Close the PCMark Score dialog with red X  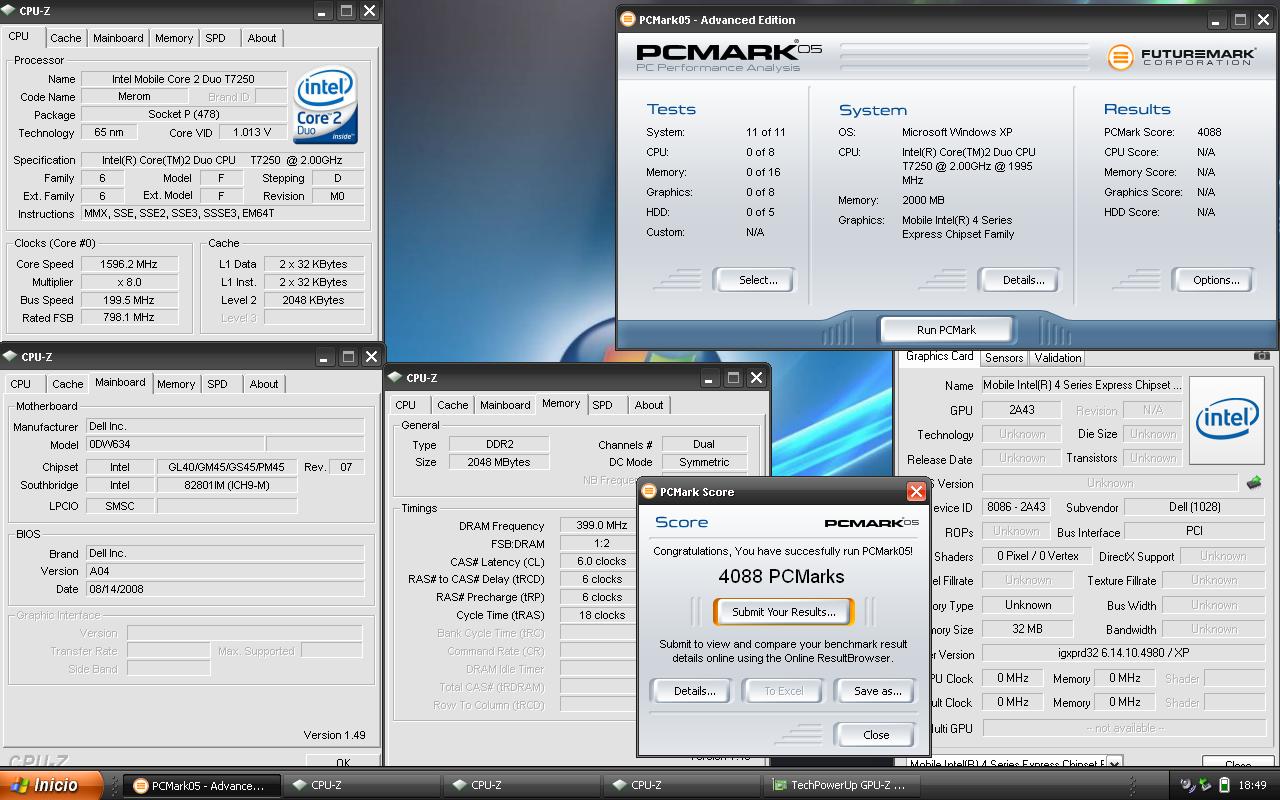916,491
